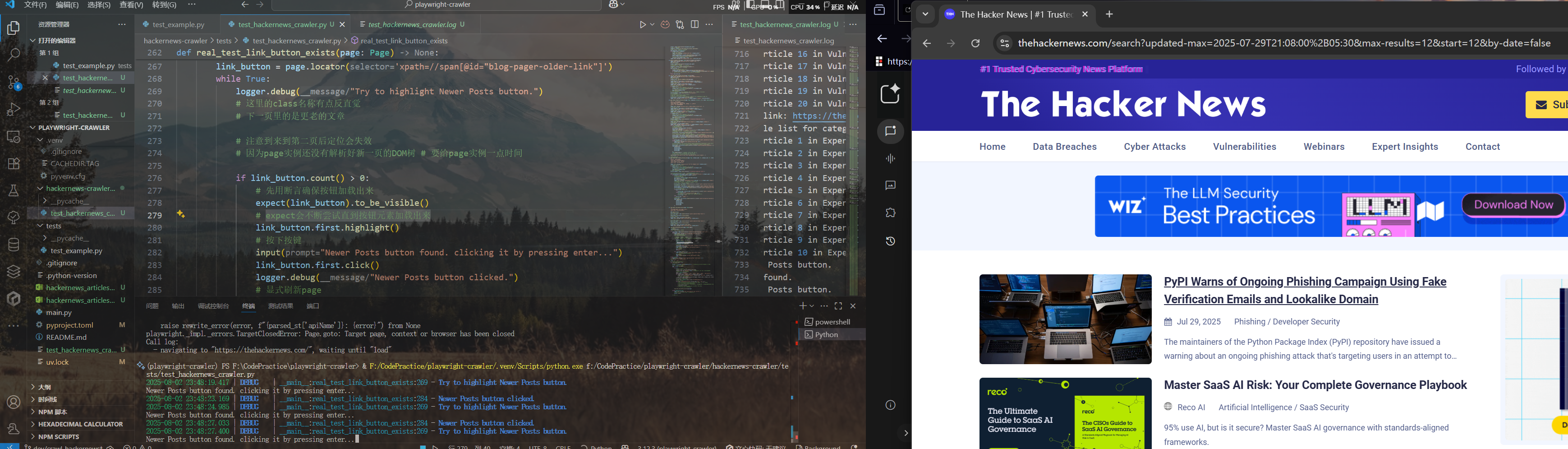The height and width of the screenshot is (449, 1568).
Task: Click the compare changes icon in editor toolbar
Action: point(680,24)
